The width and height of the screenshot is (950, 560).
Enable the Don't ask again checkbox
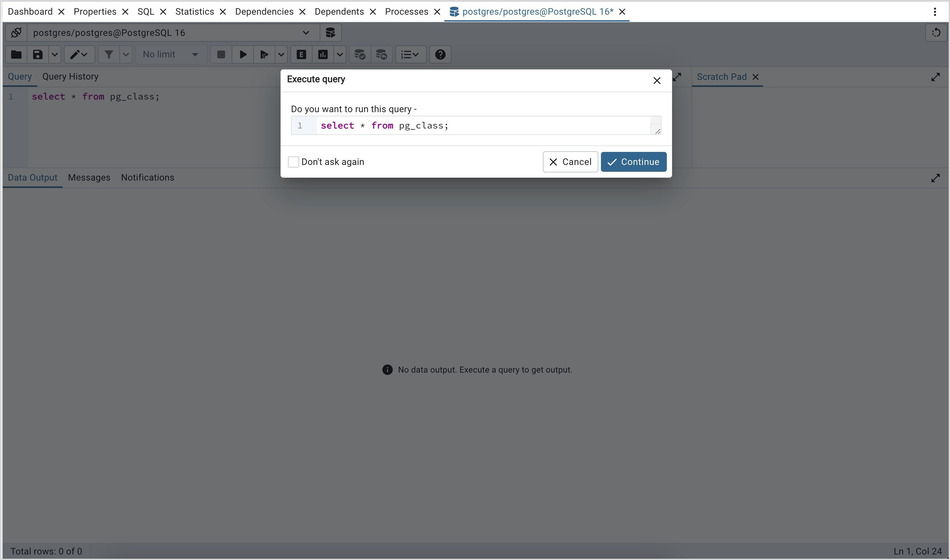tap(294, 162)
